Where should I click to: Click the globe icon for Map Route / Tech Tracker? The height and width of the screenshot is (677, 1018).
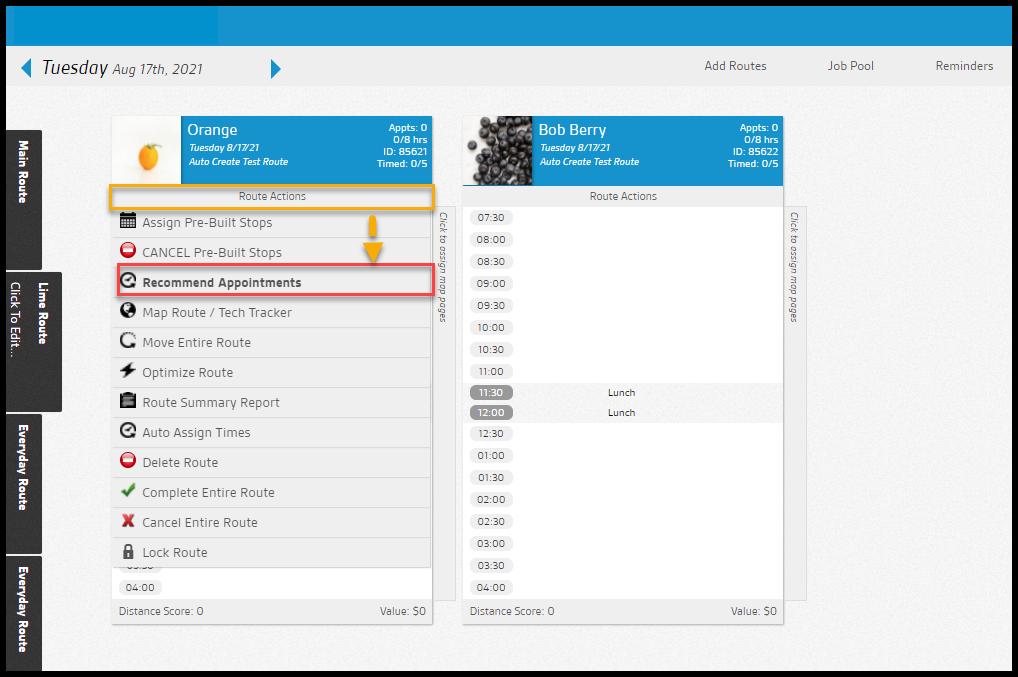click(x=127, y=311)
